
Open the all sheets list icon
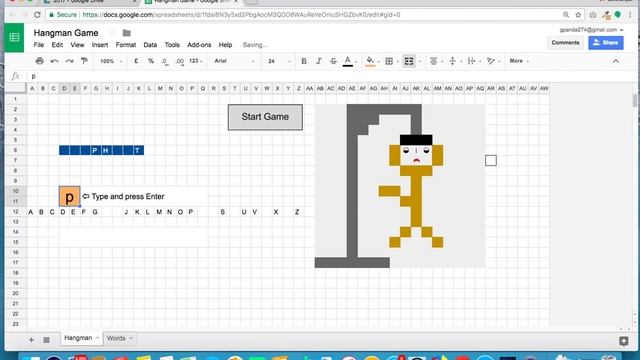point(46,340)
